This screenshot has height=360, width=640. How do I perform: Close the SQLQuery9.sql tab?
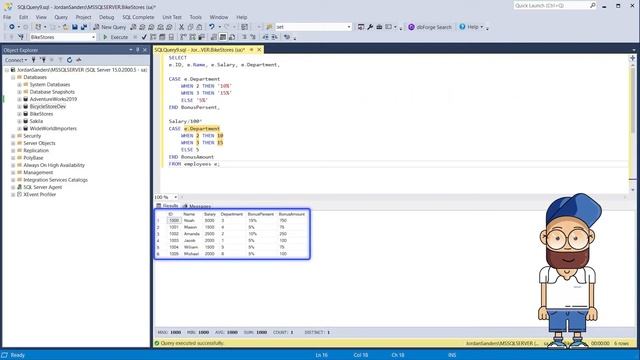tap(259, 50)
